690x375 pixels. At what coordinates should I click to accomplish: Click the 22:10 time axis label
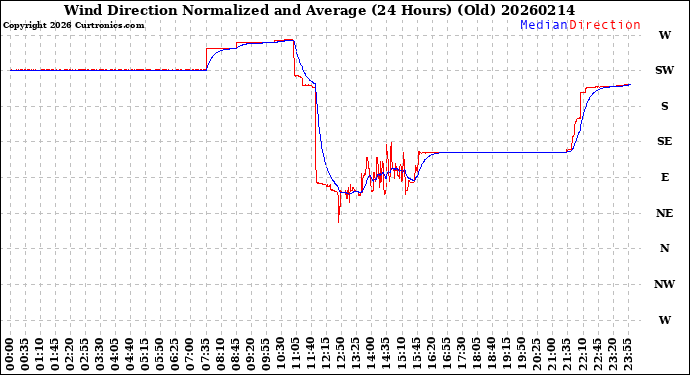[x=581, y=355]
